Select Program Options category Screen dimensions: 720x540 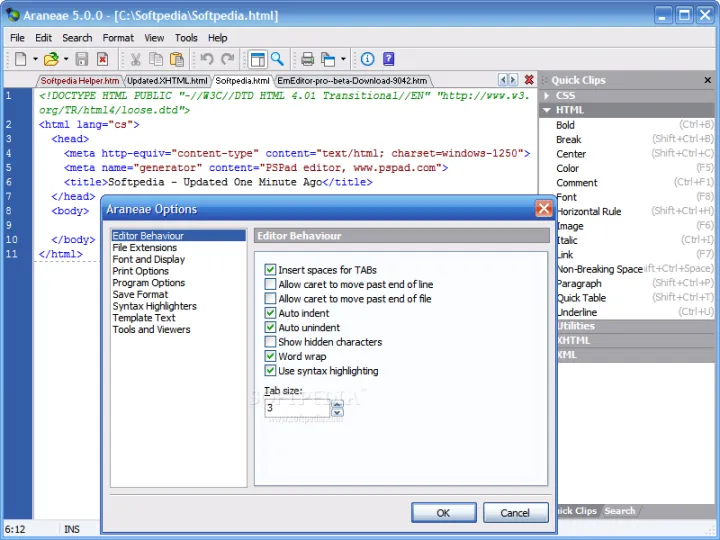(x=149, y=282)
